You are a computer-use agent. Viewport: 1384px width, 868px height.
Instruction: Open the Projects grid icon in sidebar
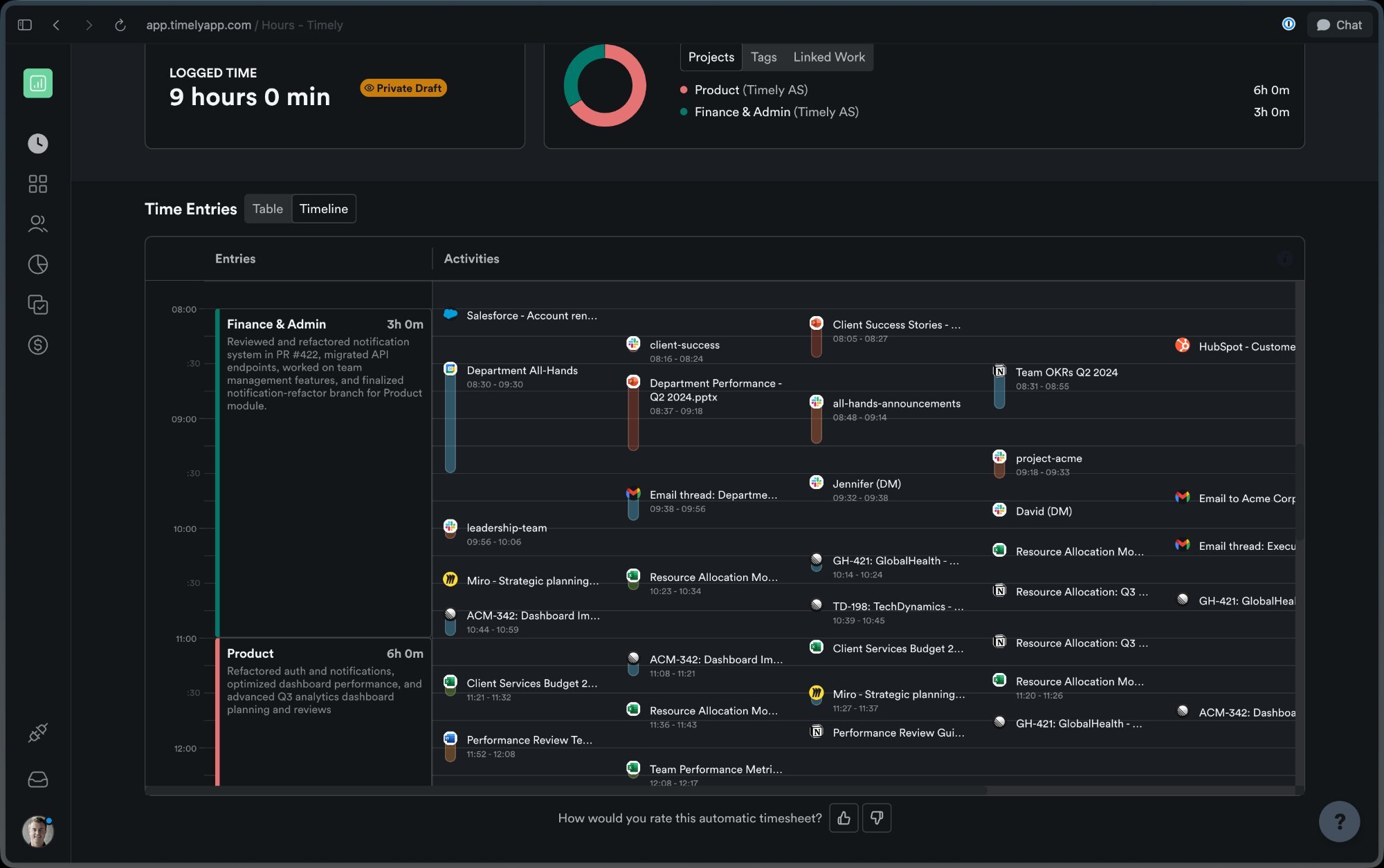click(x=38, y=183)
